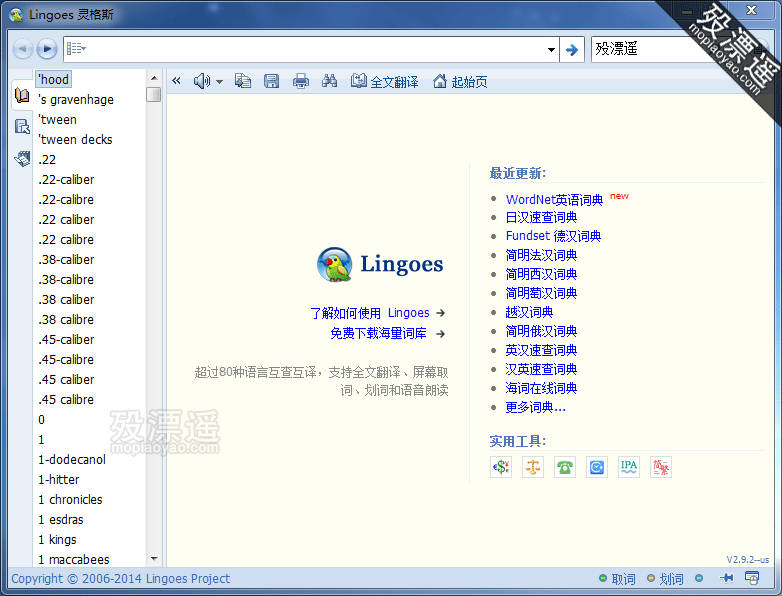This screenshot has height=596, width=782.
Task: Collapse the word list with double chevron
Action: pyautogui.click(x=176, y=80)
